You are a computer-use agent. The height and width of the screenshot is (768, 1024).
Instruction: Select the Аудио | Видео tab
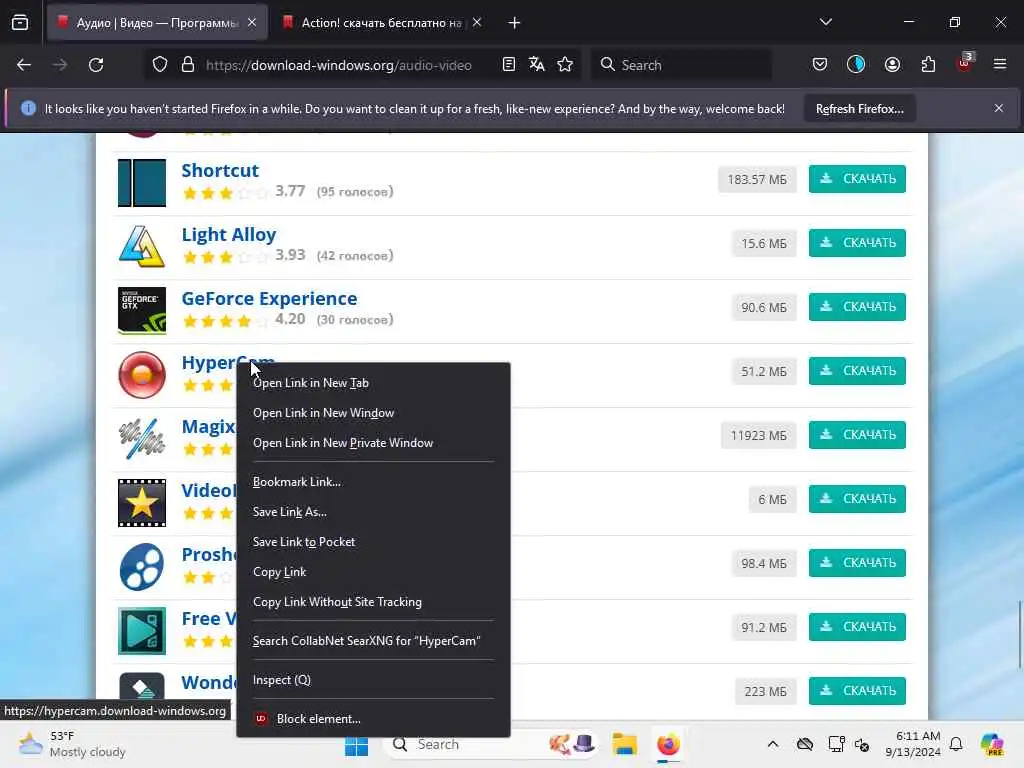(157, 23)
